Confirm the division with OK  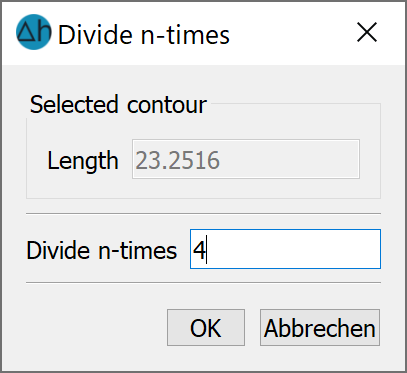(x=206, y=327)
